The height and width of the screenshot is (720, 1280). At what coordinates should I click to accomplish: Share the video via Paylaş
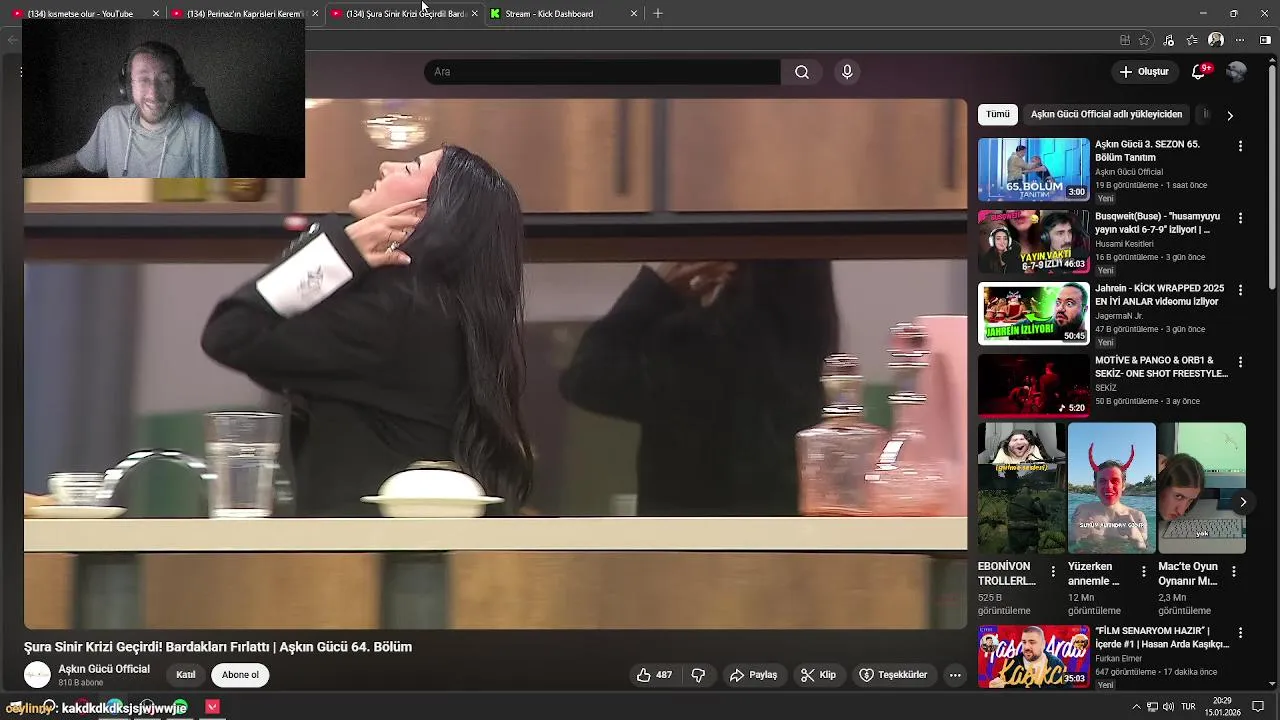point(753,675)
